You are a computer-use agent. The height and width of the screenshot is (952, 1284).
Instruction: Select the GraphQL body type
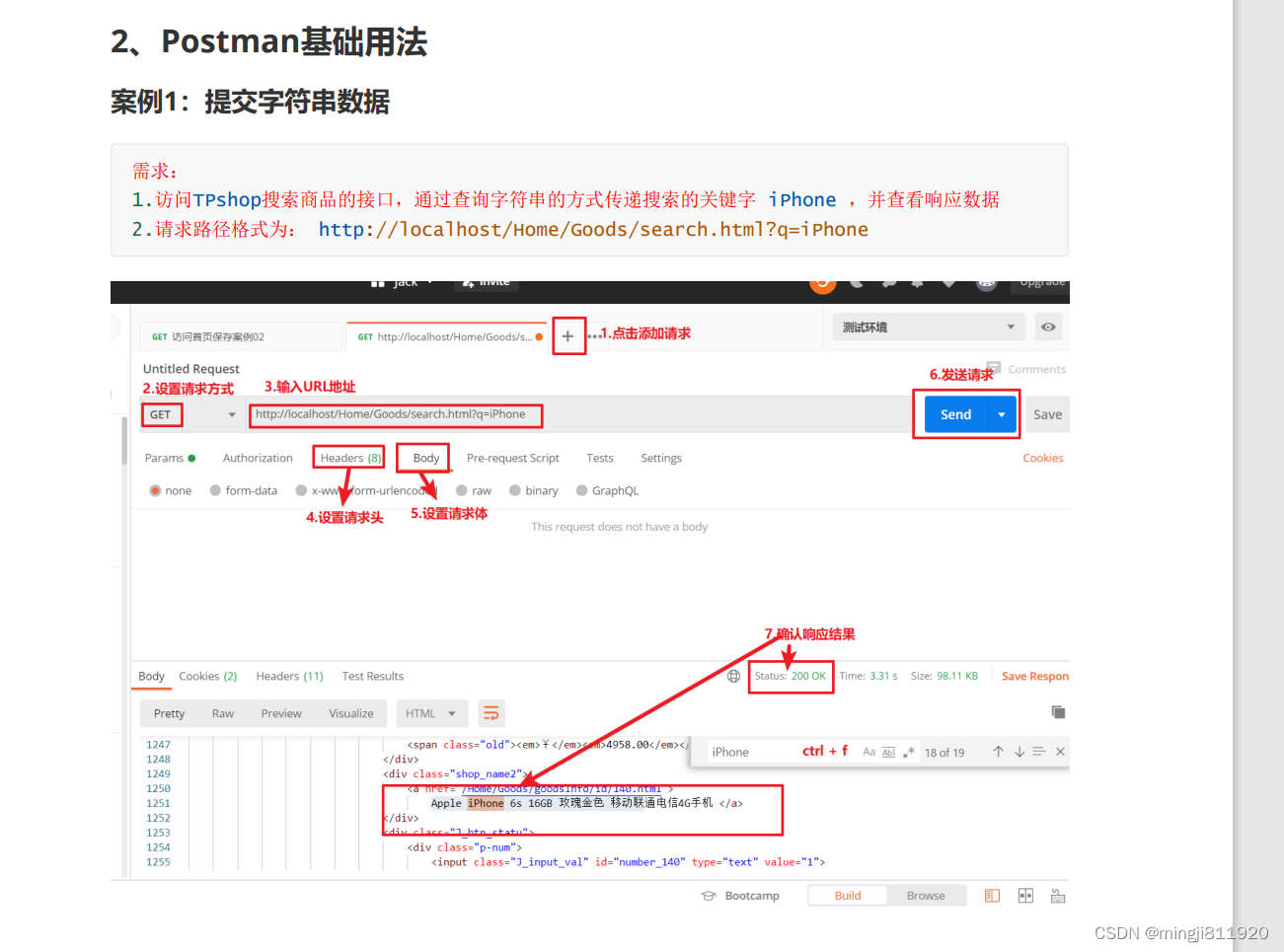(x=581, y=490)
